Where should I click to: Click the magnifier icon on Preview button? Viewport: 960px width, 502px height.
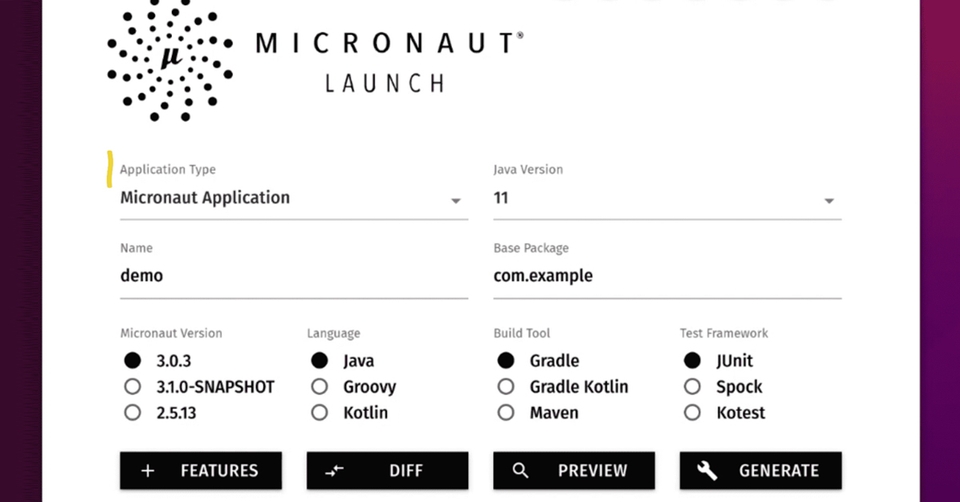coord(520,470)
